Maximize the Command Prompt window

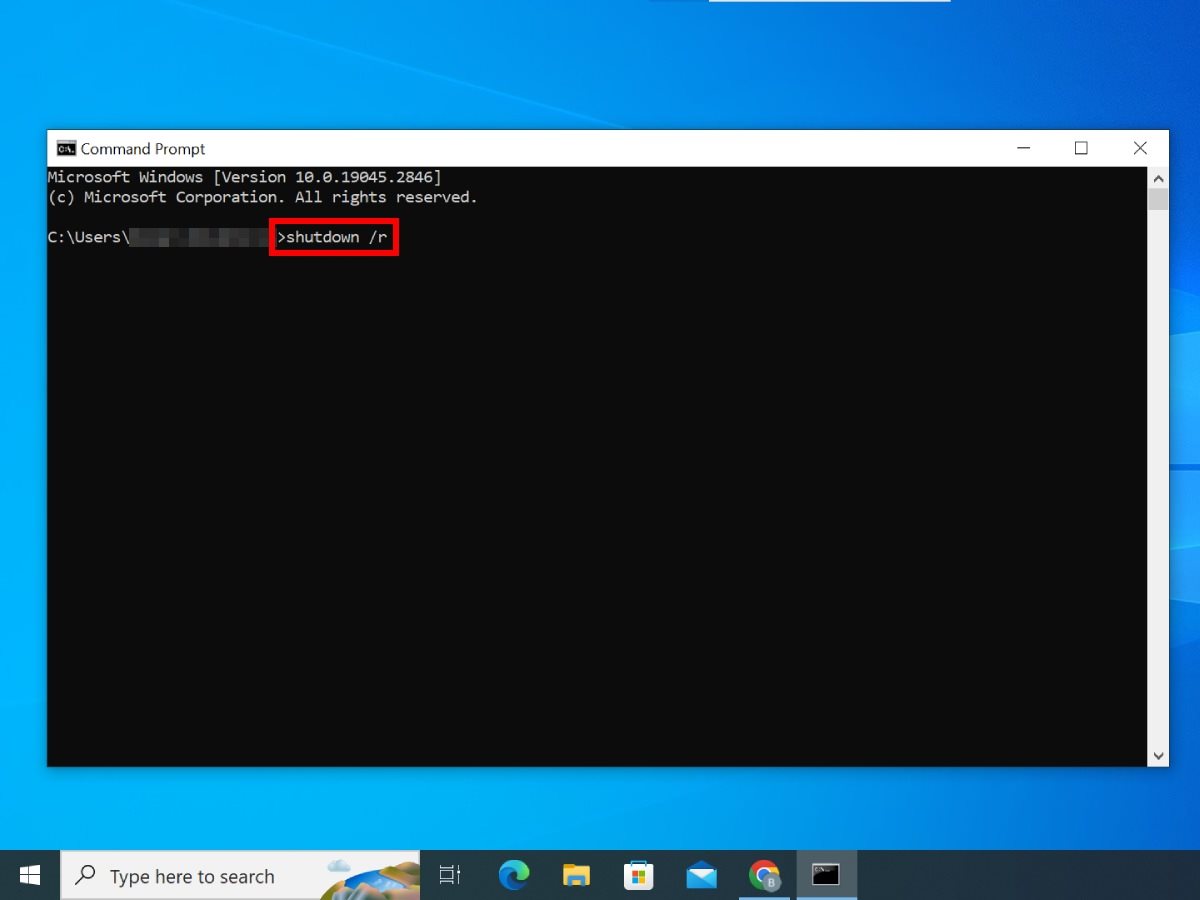click(x=1081, y=148)
